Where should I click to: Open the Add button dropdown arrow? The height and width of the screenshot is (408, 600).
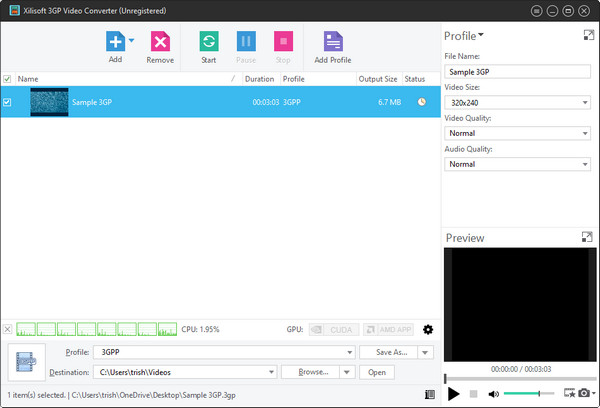pos(131,40)
